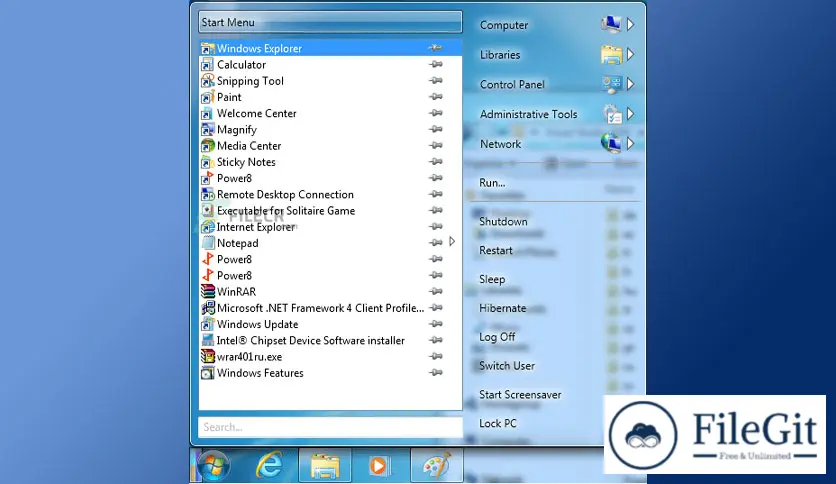Toggle the pin next to Paint

[436, 97]
